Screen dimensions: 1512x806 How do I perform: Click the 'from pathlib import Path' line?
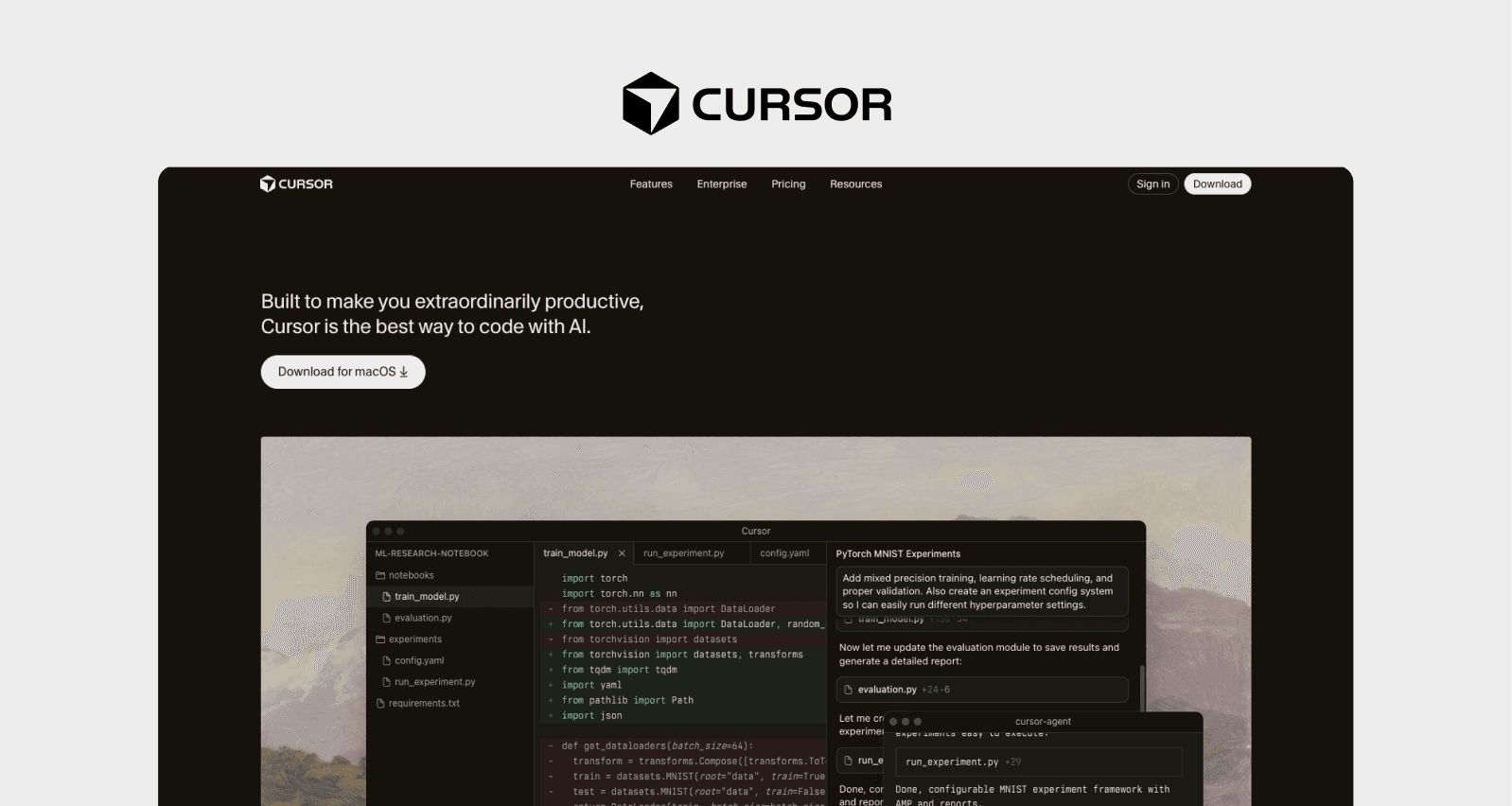(627, 700)
